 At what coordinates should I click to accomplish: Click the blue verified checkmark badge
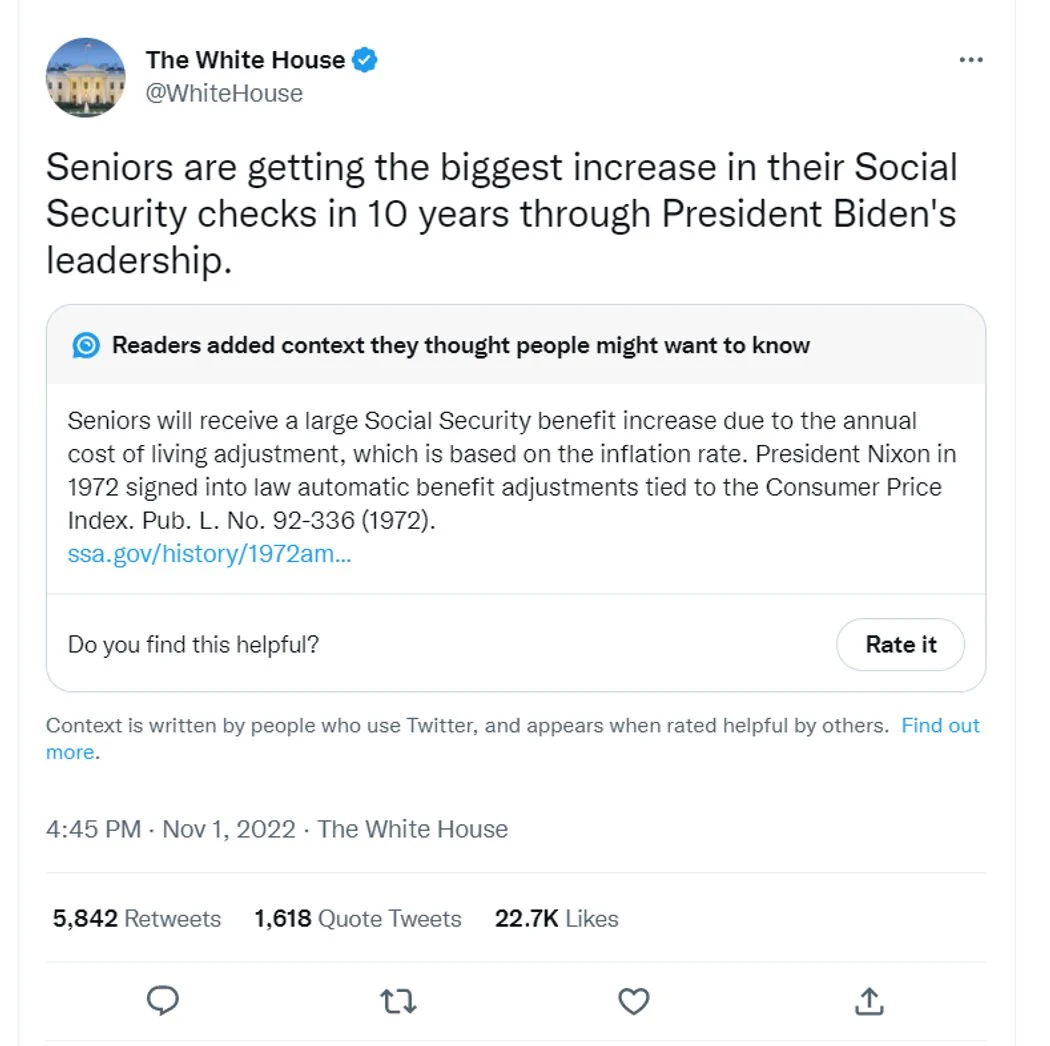[x=365, y=60]
